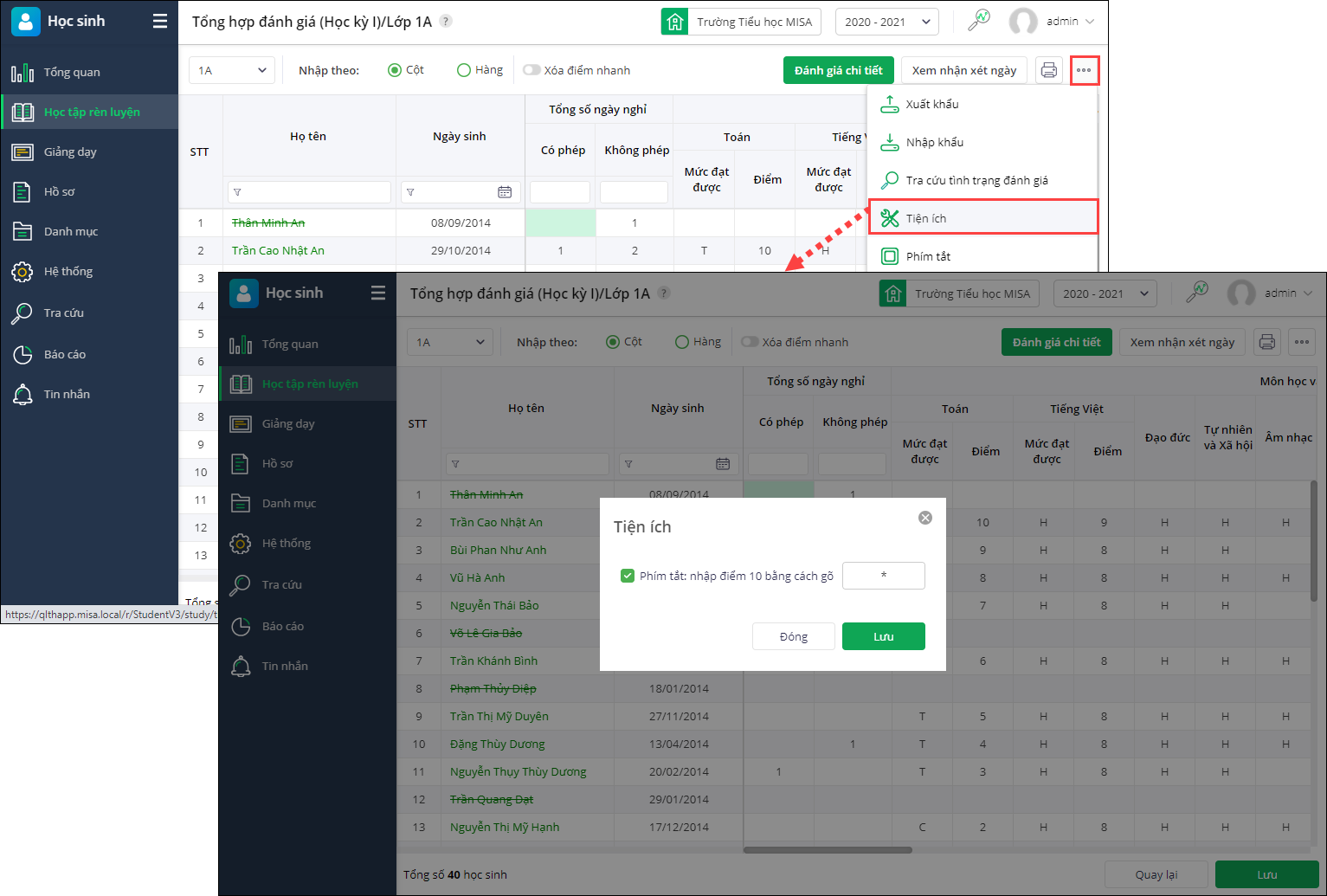Image resolution: width=1327 pixels, height=896 pixels.
Task: Click printer icon in the dimmed front window
Action: click(1267, 342)
